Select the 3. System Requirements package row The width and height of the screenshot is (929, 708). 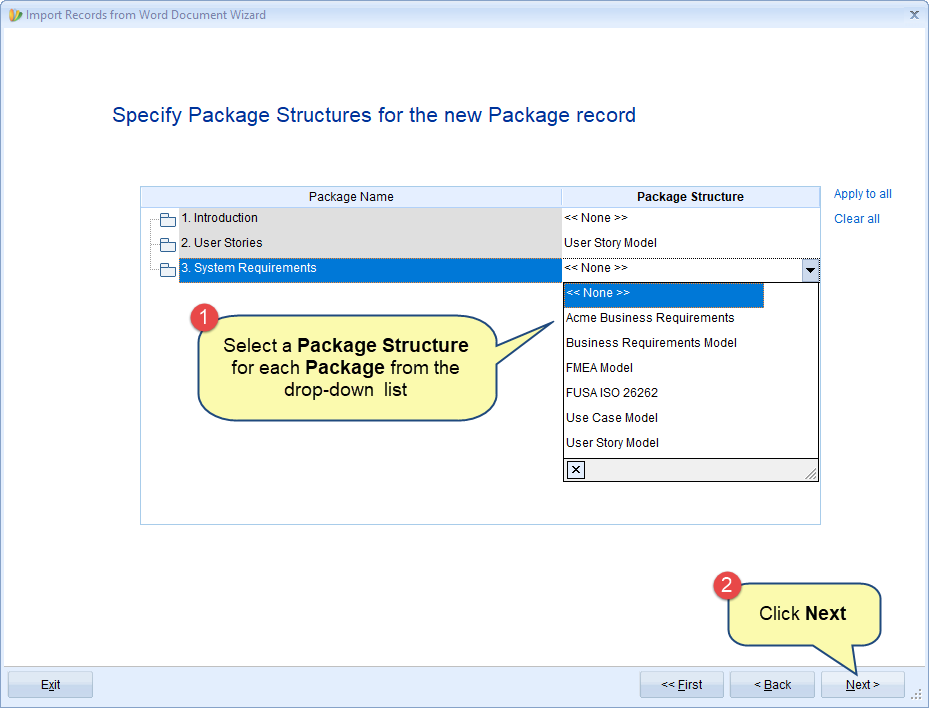point(370,270)
